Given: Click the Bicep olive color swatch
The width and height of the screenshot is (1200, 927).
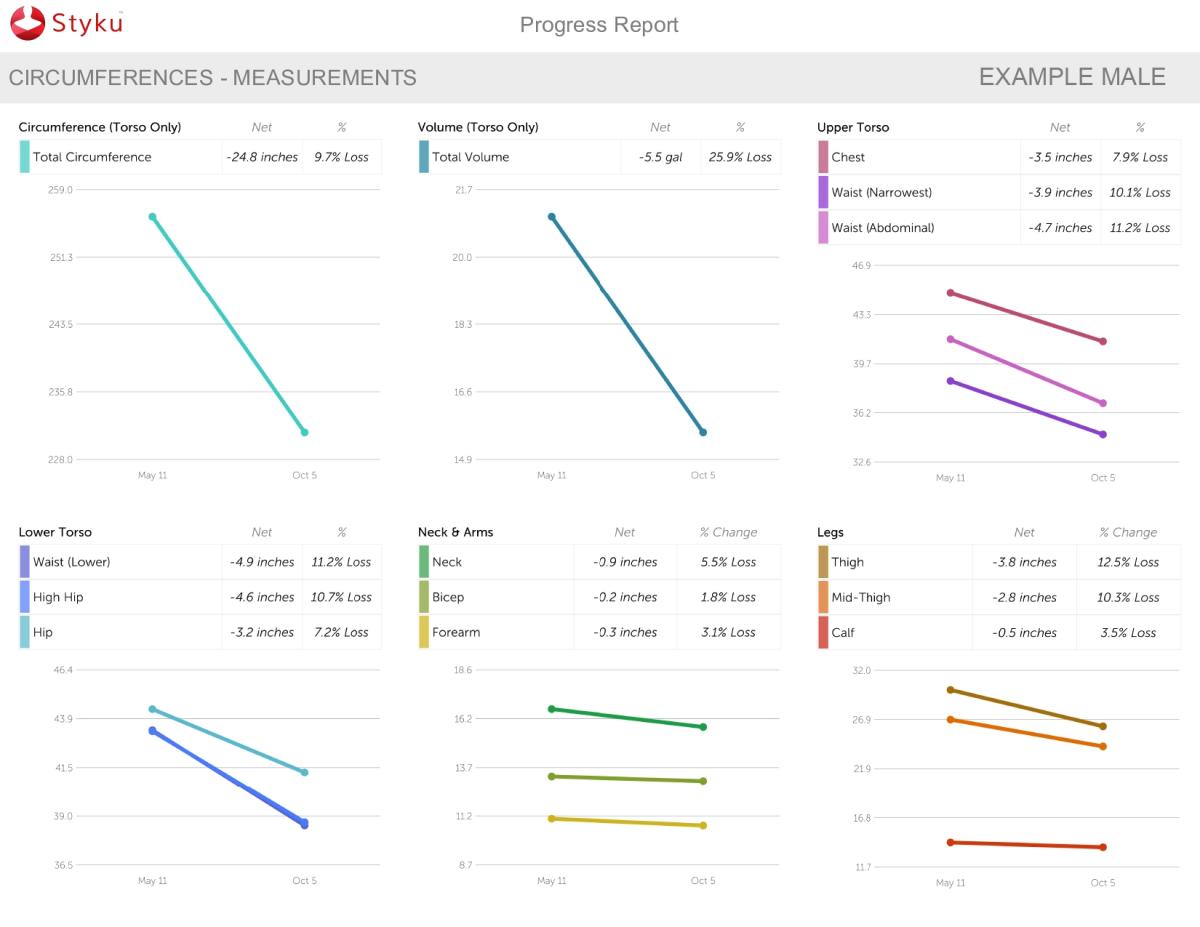Looking at the screenshot, I should (423, 597).
